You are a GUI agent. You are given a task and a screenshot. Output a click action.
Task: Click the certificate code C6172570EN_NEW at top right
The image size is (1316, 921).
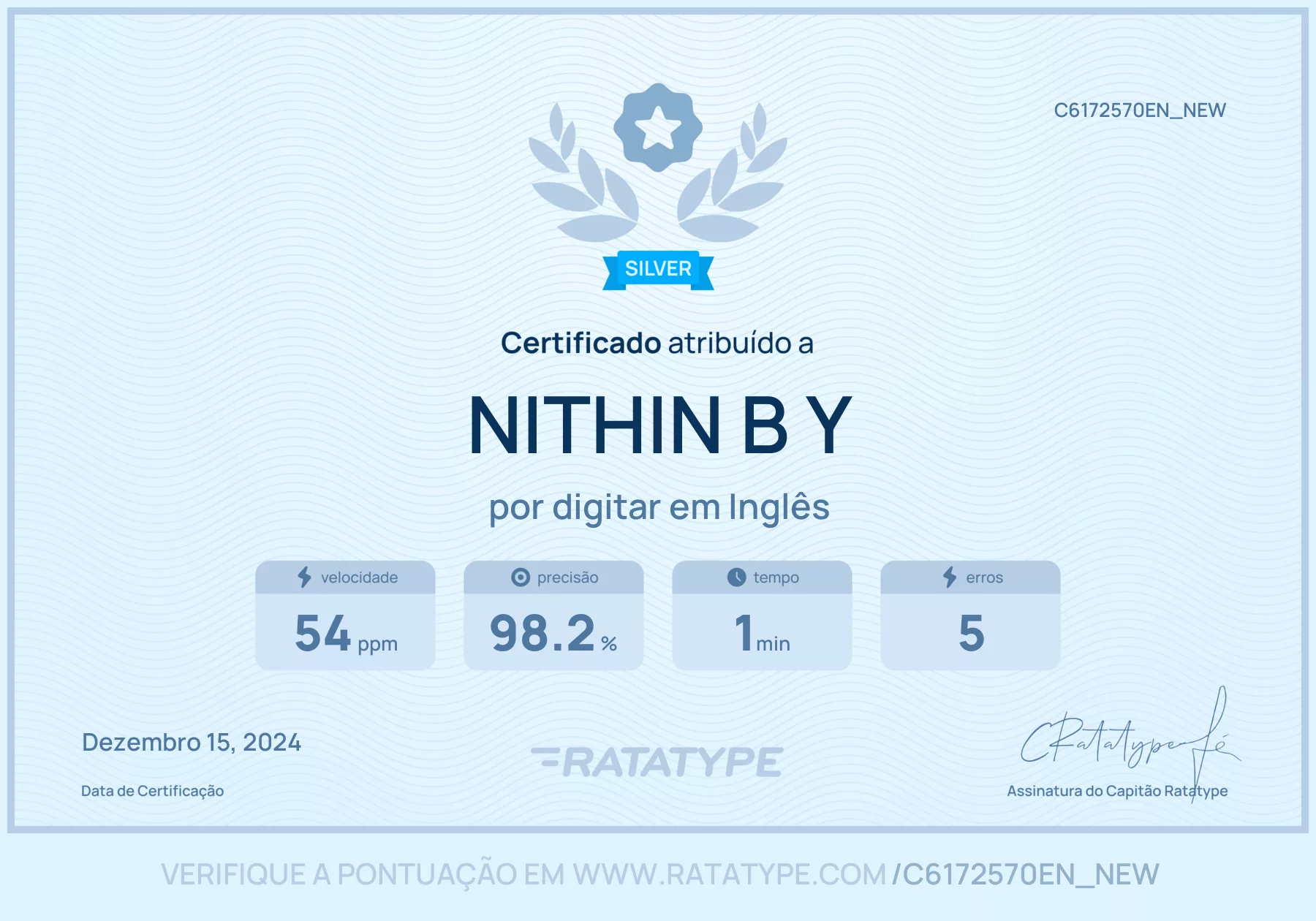click(x=1140, y=110)
